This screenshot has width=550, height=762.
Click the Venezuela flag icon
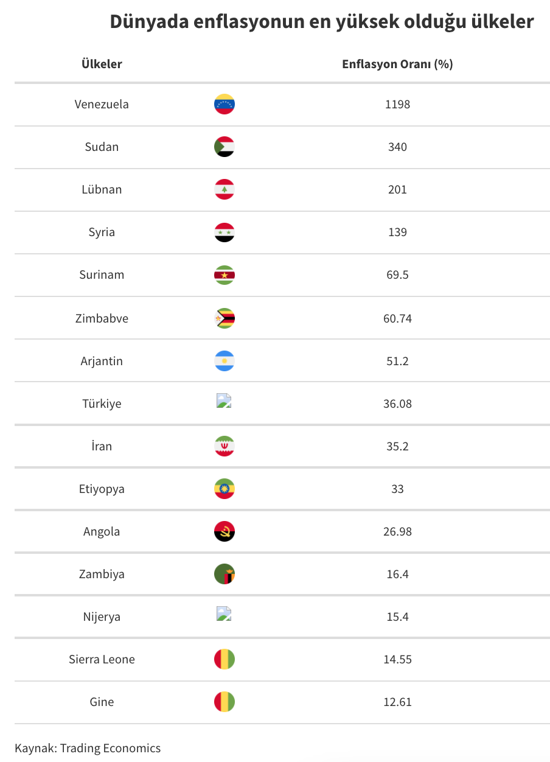(x=224, y=104)
